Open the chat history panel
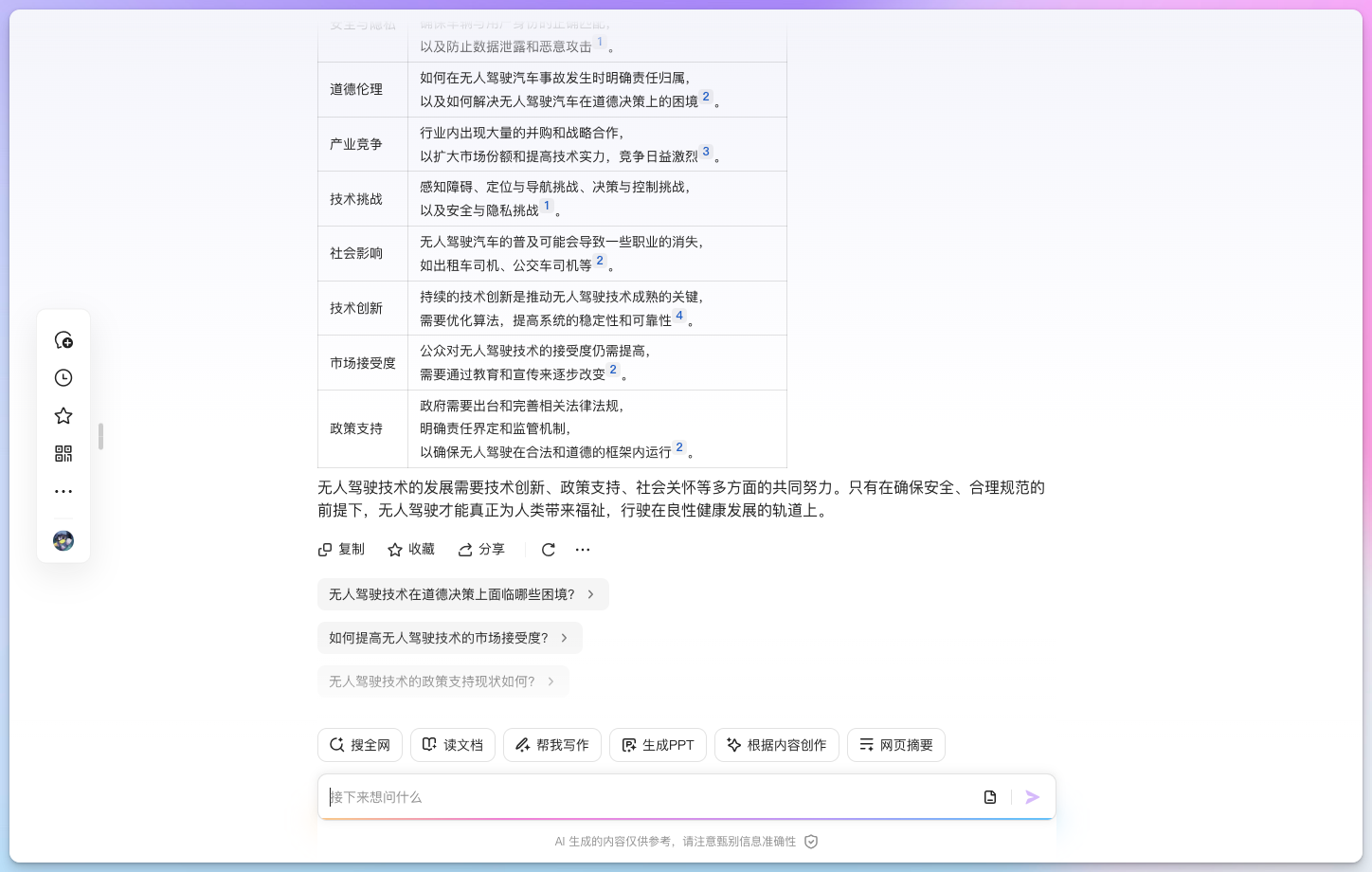 [63, 377]
